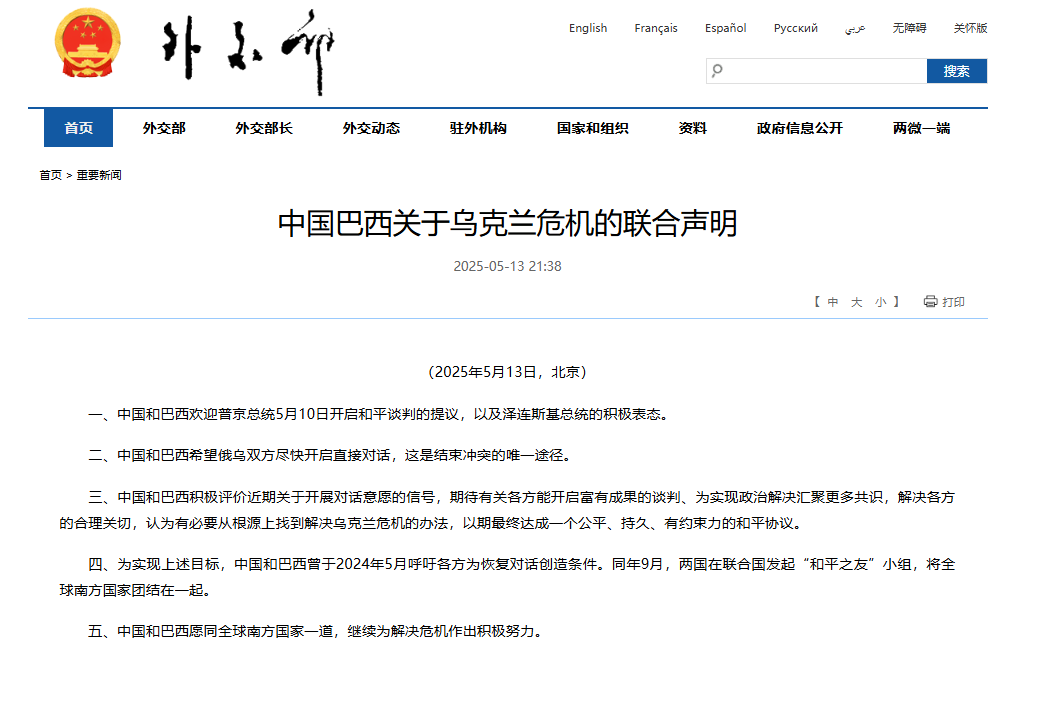Switch site language to English
This screenshot has height=708, width=1047.
(x=588, y=28)
